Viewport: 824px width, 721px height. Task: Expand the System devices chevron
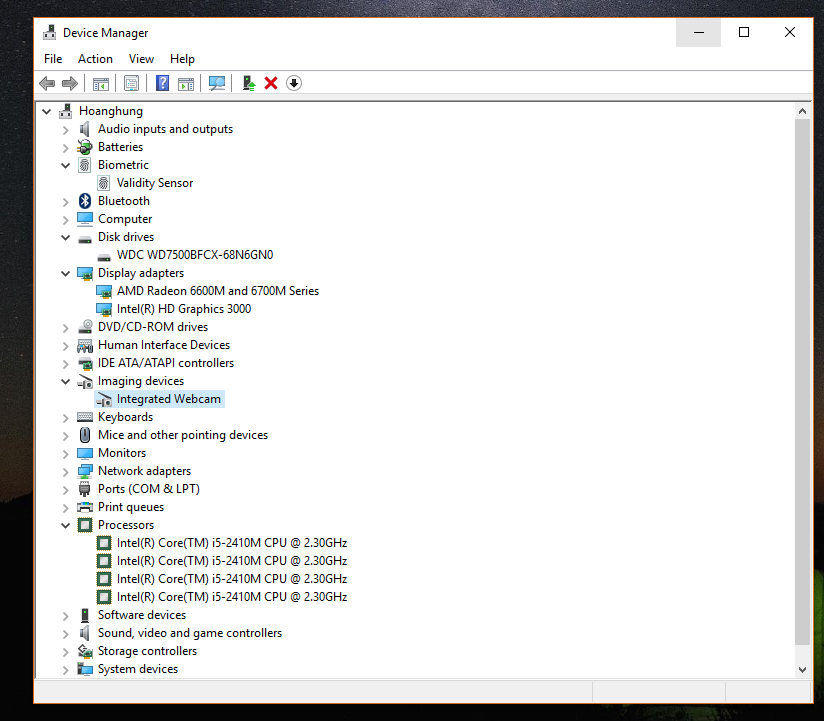point(65,670)
